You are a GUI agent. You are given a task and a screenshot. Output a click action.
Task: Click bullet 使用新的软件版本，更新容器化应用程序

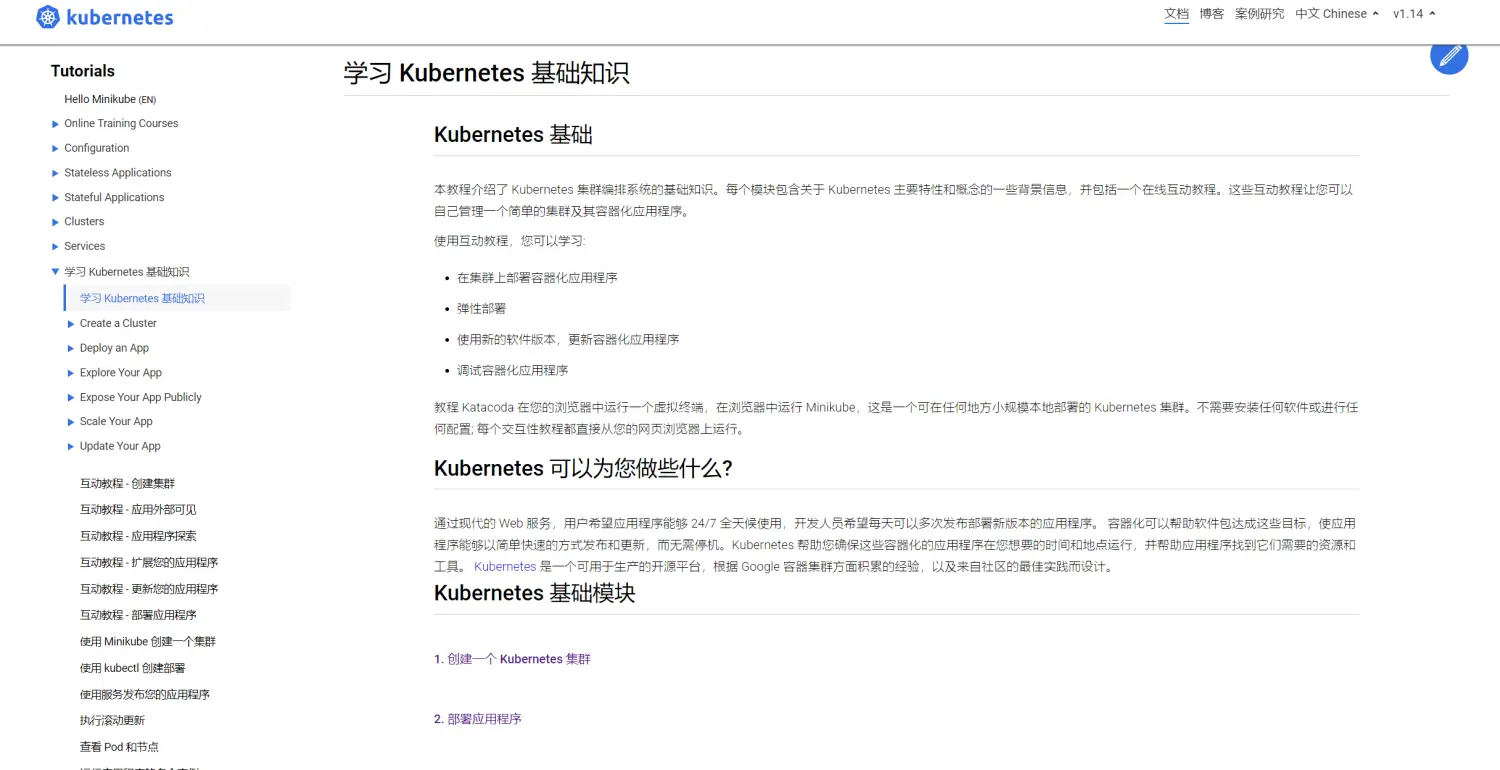click(568, 340)
